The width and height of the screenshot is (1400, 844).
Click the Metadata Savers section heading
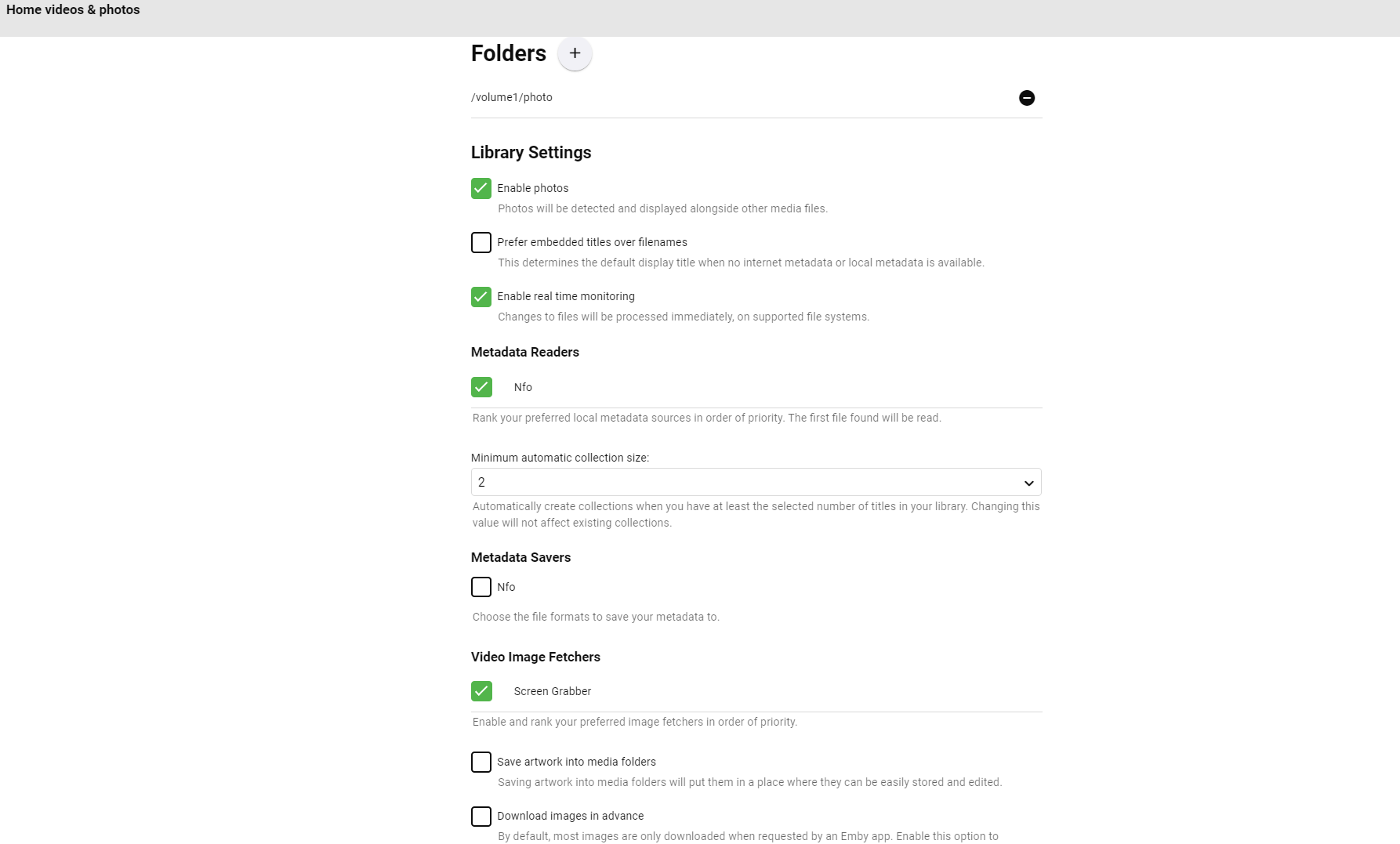pyautogui.click(x=520, y=557)
